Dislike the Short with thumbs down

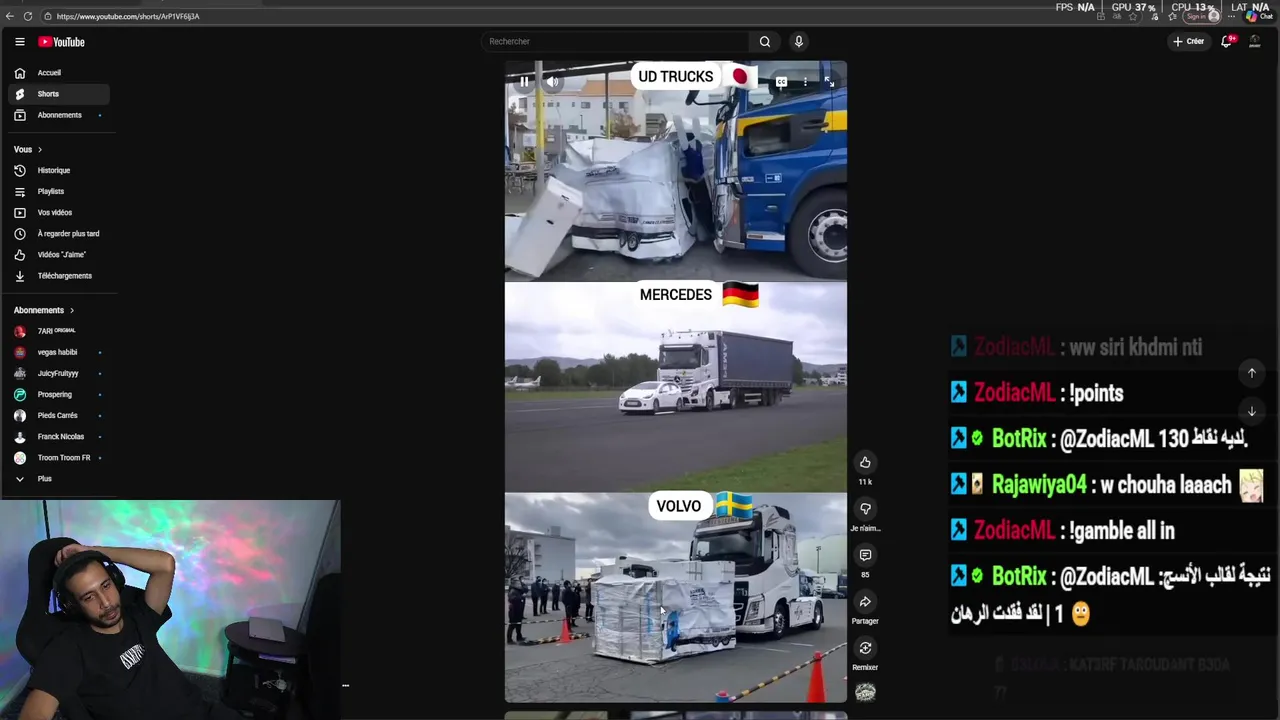[x=865, y=508]
